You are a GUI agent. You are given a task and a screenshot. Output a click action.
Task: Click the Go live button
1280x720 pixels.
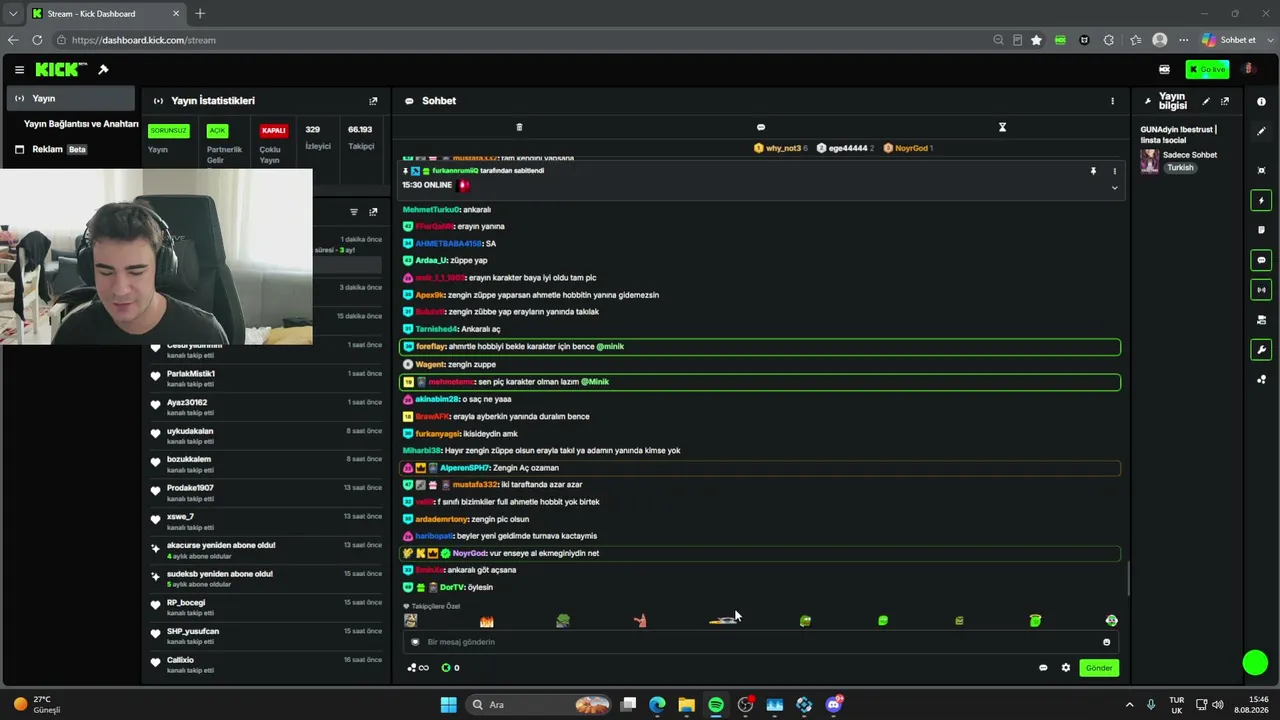(x=1207, y=69)
